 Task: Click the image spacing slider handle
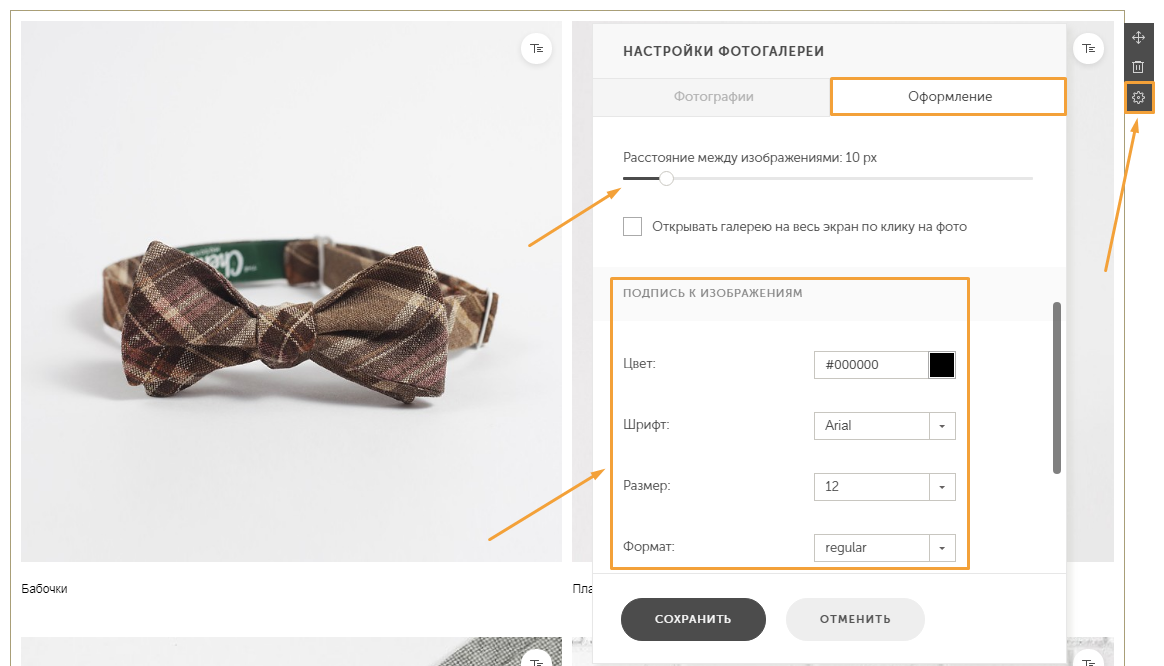coord(667,178)
